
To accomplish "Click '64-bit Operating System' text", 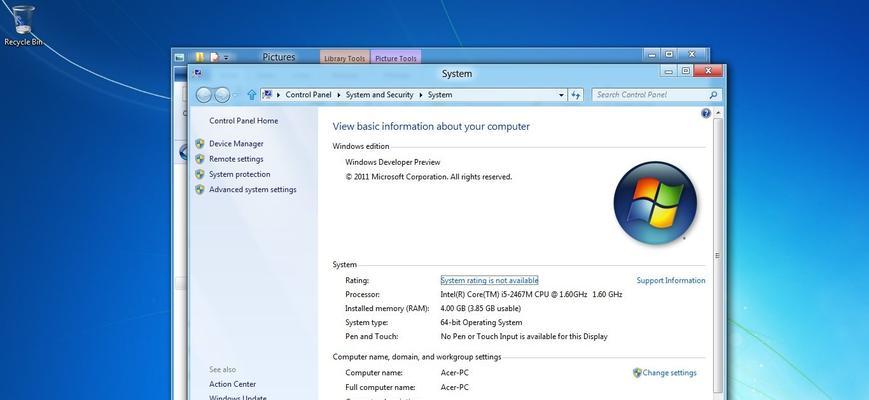I will tap(481, 322).
